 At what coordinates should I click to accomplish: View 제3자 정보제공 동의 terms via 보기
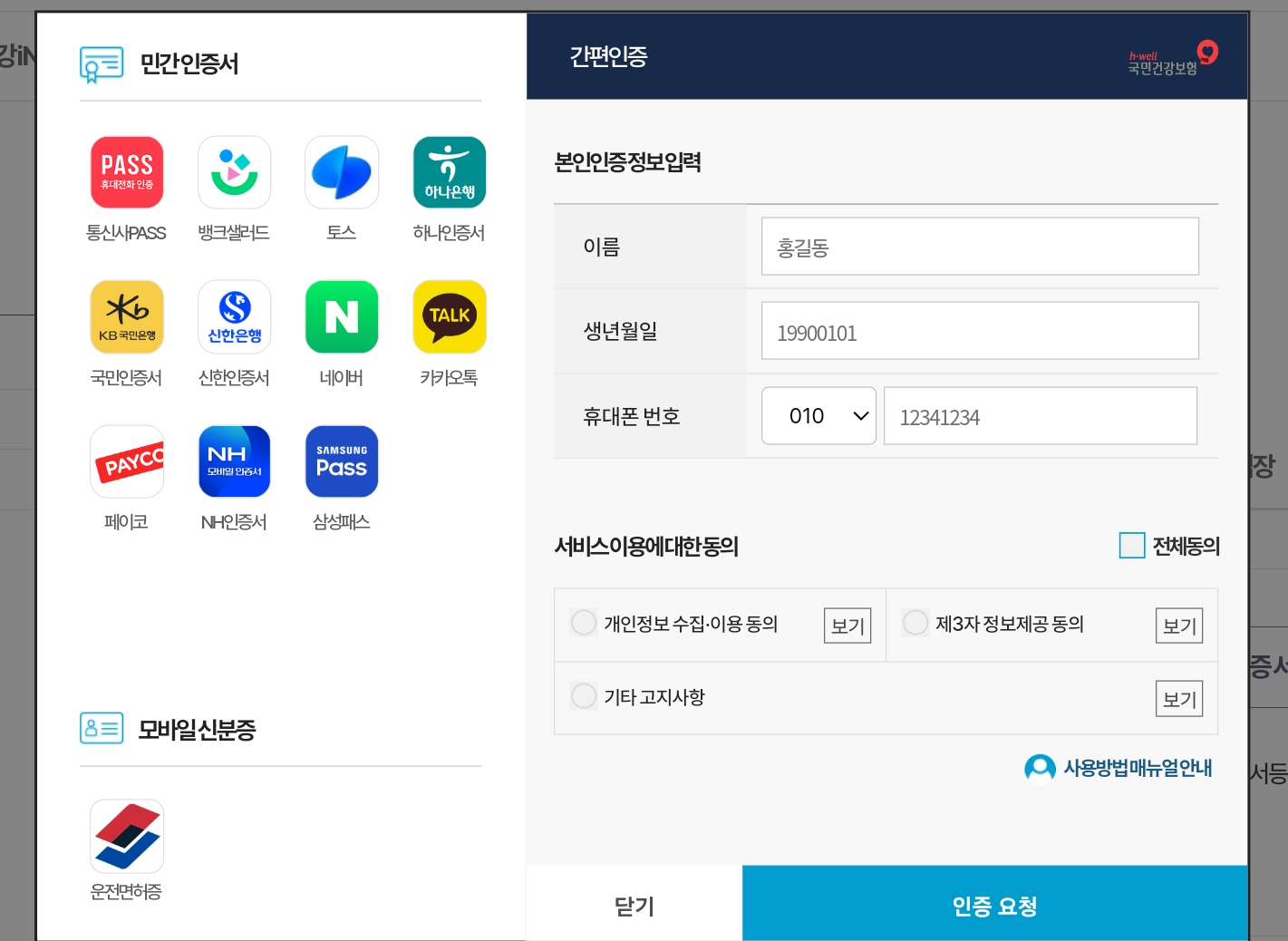point(1179,626)
